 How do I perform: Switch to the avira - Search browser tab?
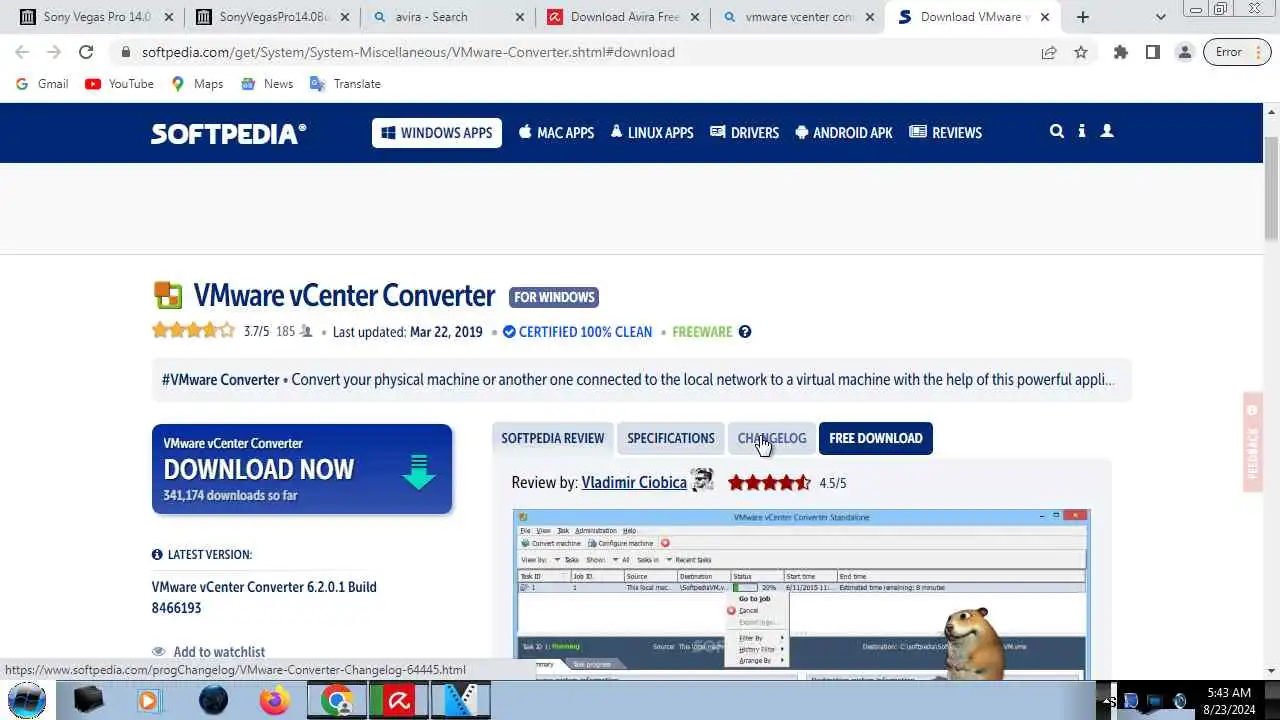[448, 17]
